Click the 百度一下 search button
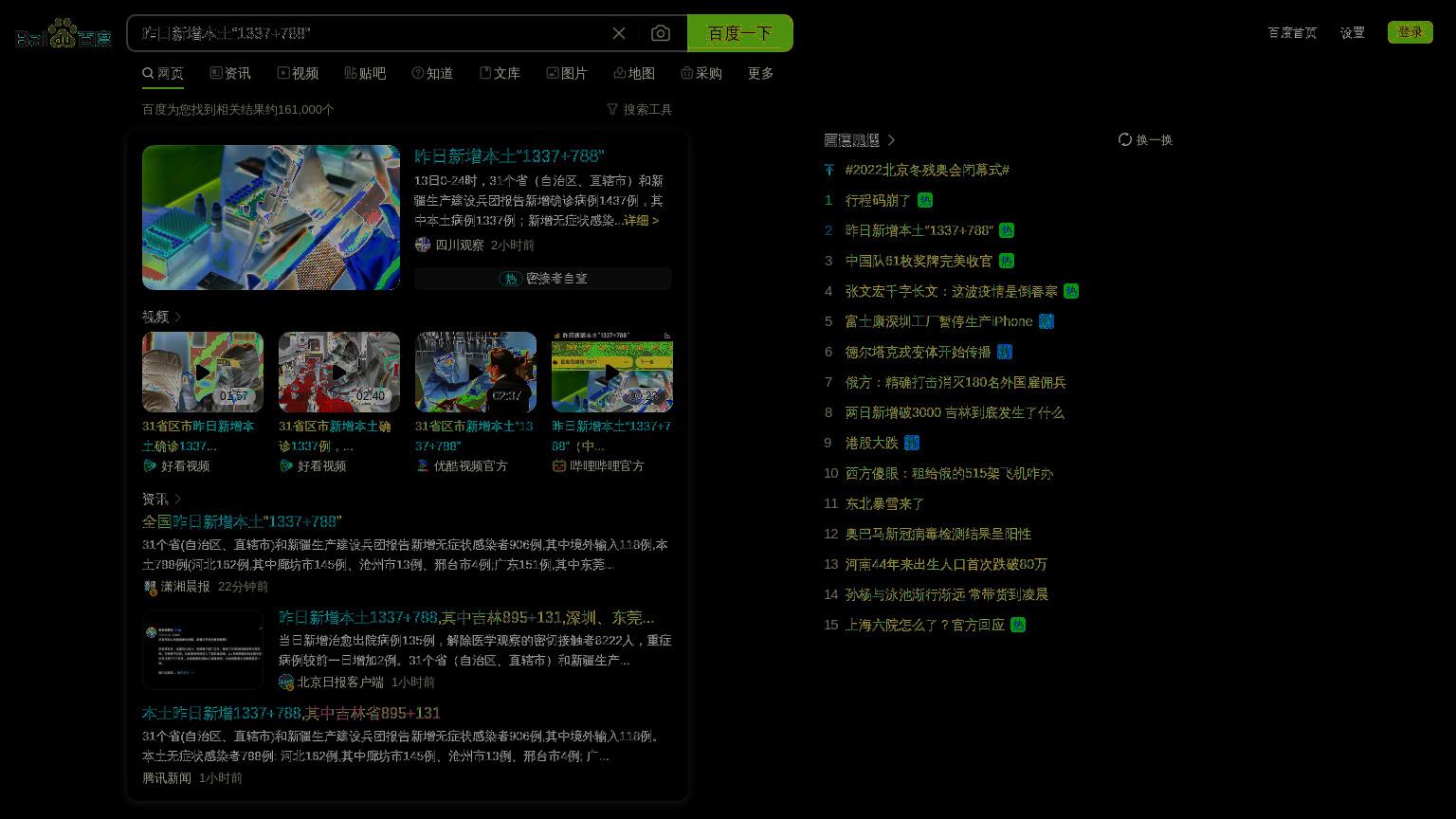The width and height of the screenshot is (1456, 819). (740, 33)
